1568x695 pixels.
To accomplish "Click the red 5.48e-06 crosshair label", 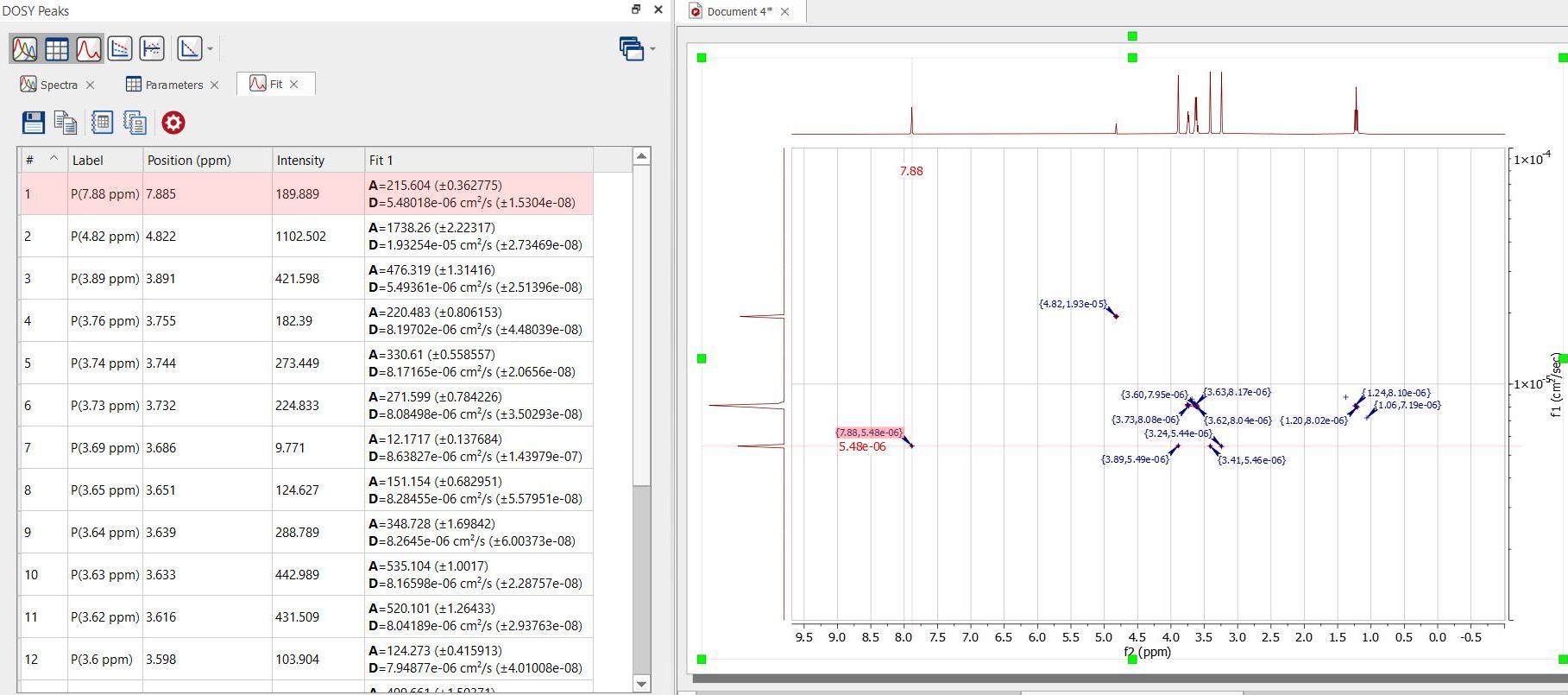I will [862, 446].
